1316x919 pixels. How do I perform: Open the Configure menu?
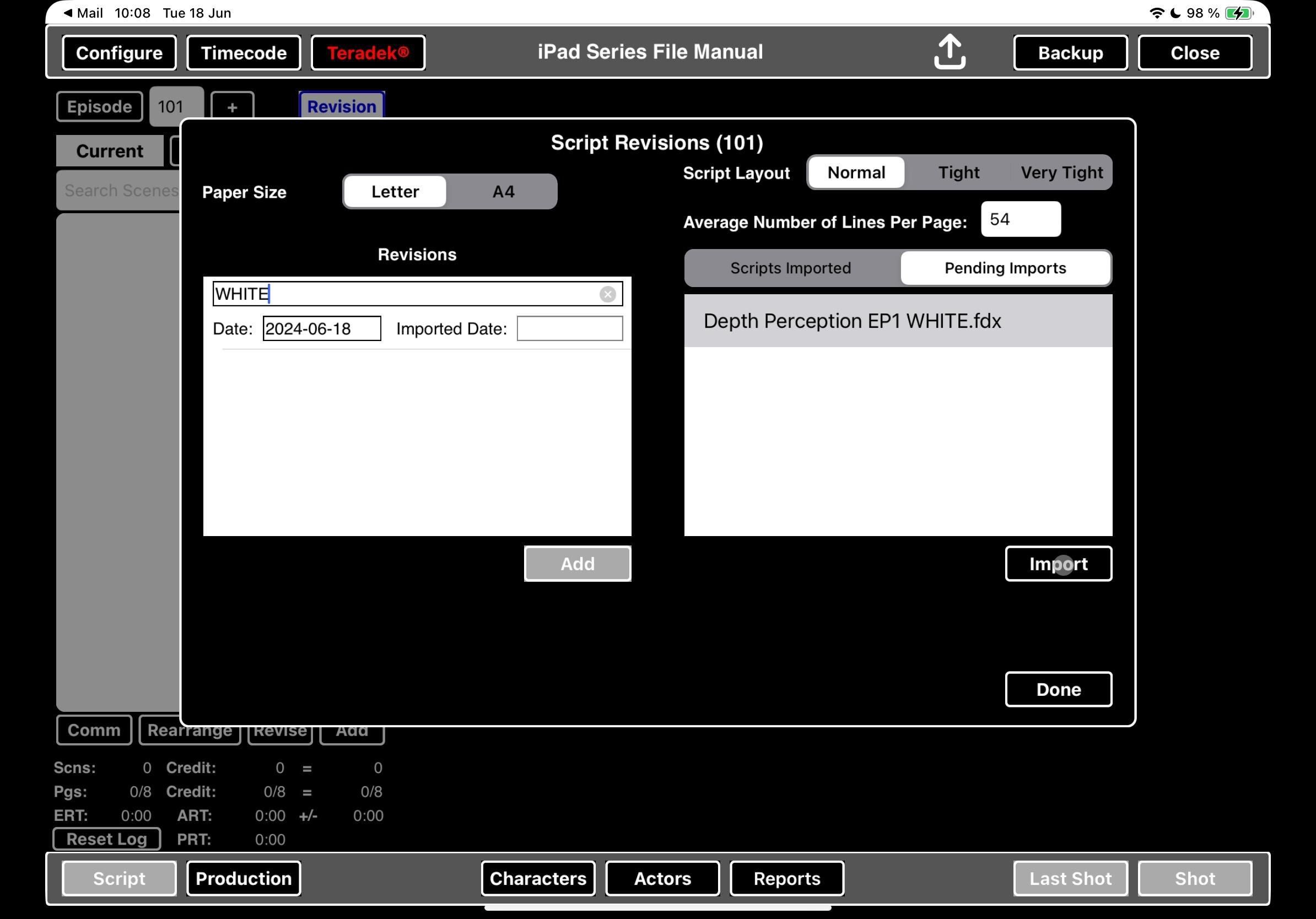point(119,53)
